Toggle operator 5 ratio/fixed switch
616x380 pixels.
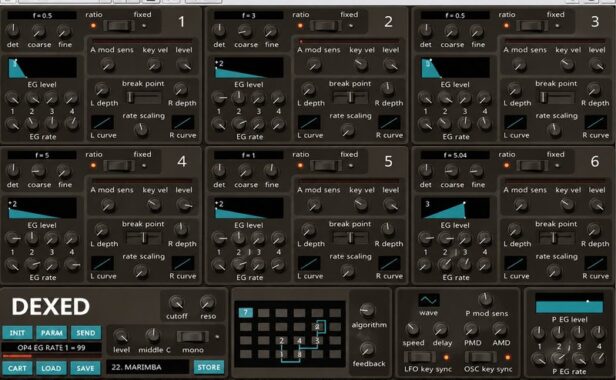click(x=325, y=165)
